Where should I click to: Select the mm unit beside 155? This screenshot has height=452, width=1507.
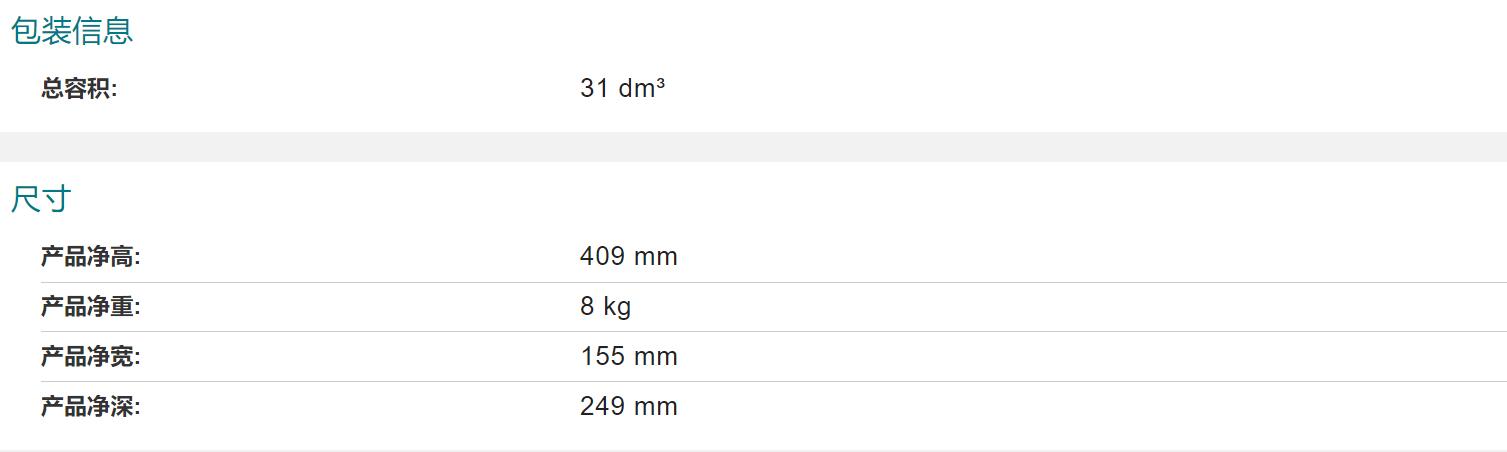click(655, 358)
